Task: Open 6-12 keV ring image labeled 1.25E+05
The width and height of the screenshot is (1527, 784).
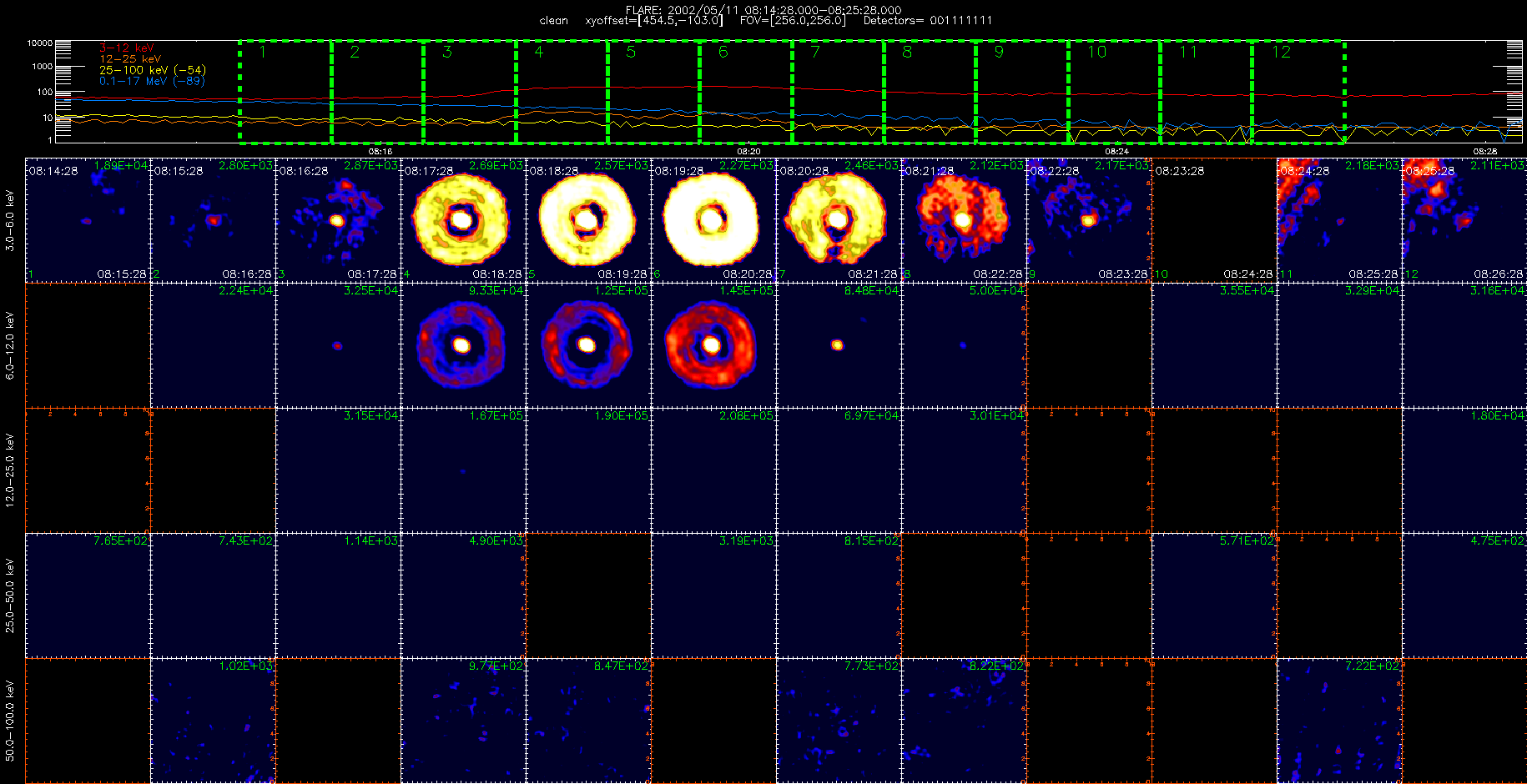Action: pyautogui.click(x=589, y=345)
